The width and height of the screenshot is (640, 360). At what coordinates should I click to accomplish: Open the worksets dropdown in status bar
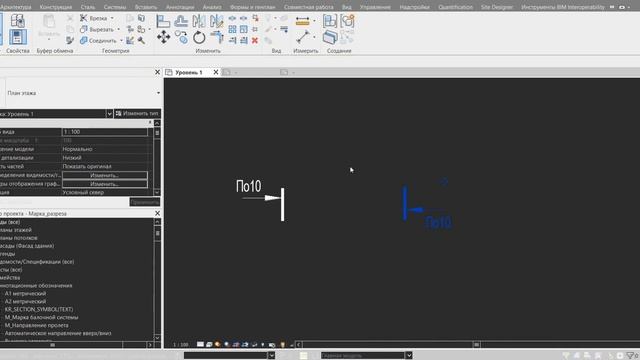pos(271,356)
